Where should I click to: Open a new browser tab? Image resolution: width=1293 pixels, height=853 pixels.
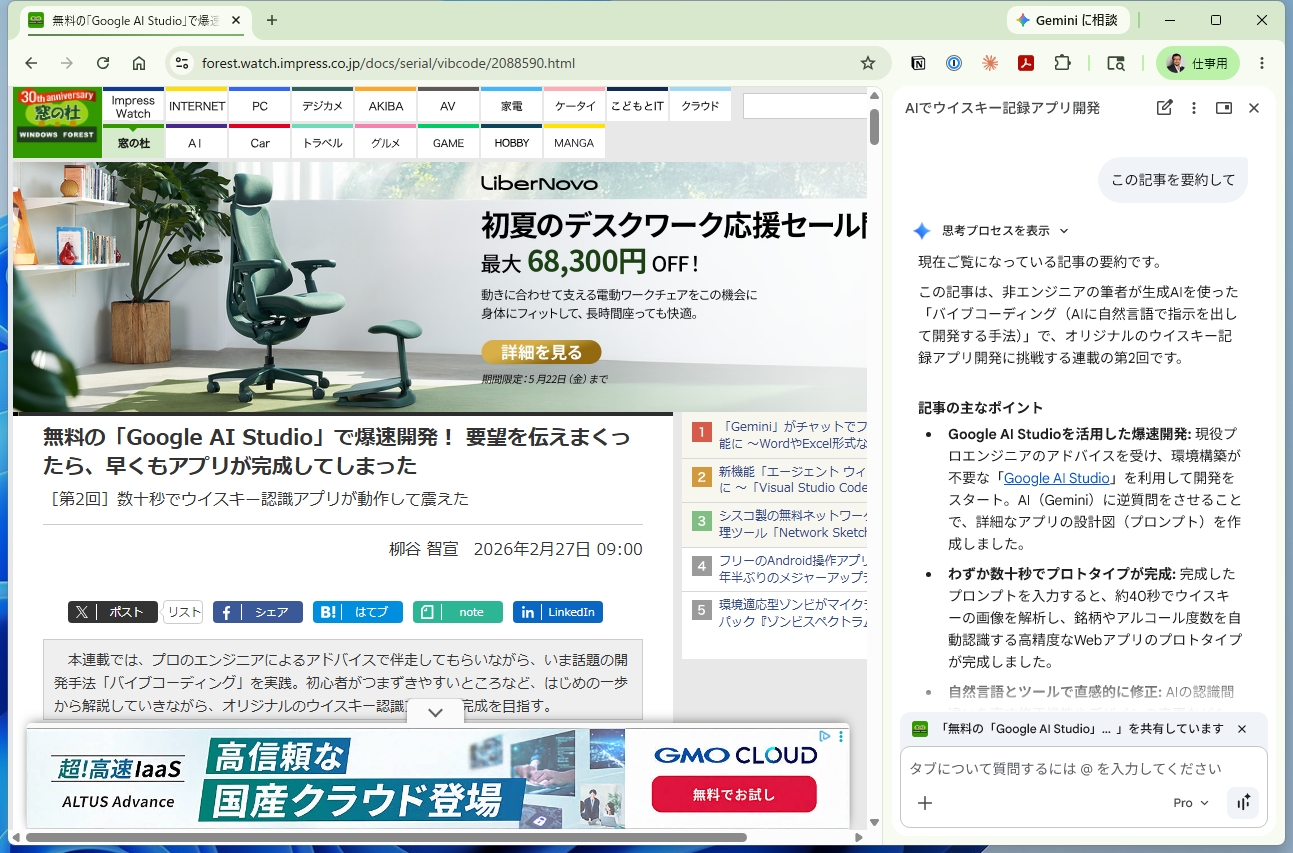tap(272, 20)
